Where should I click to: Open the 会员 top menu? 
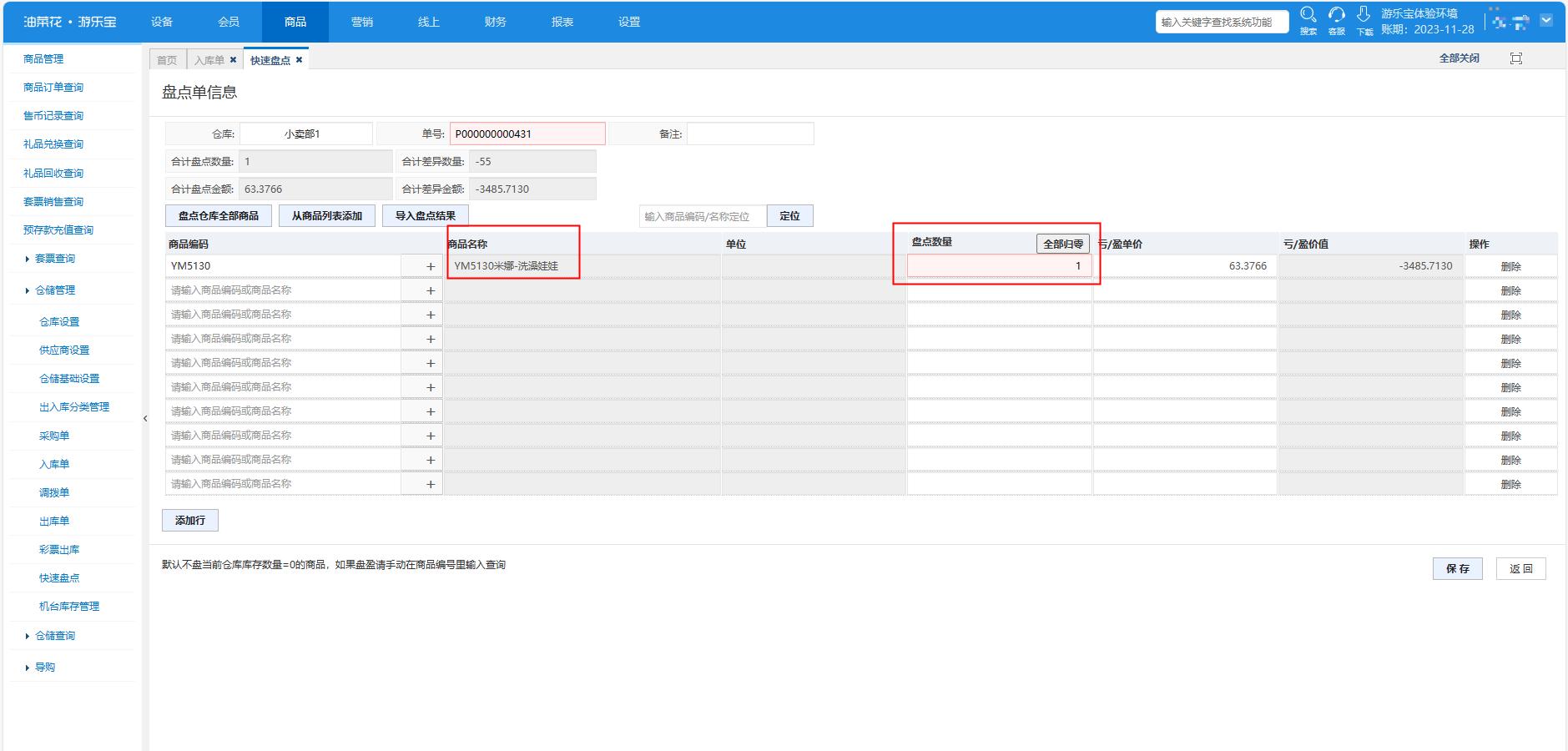coord(229,22)
